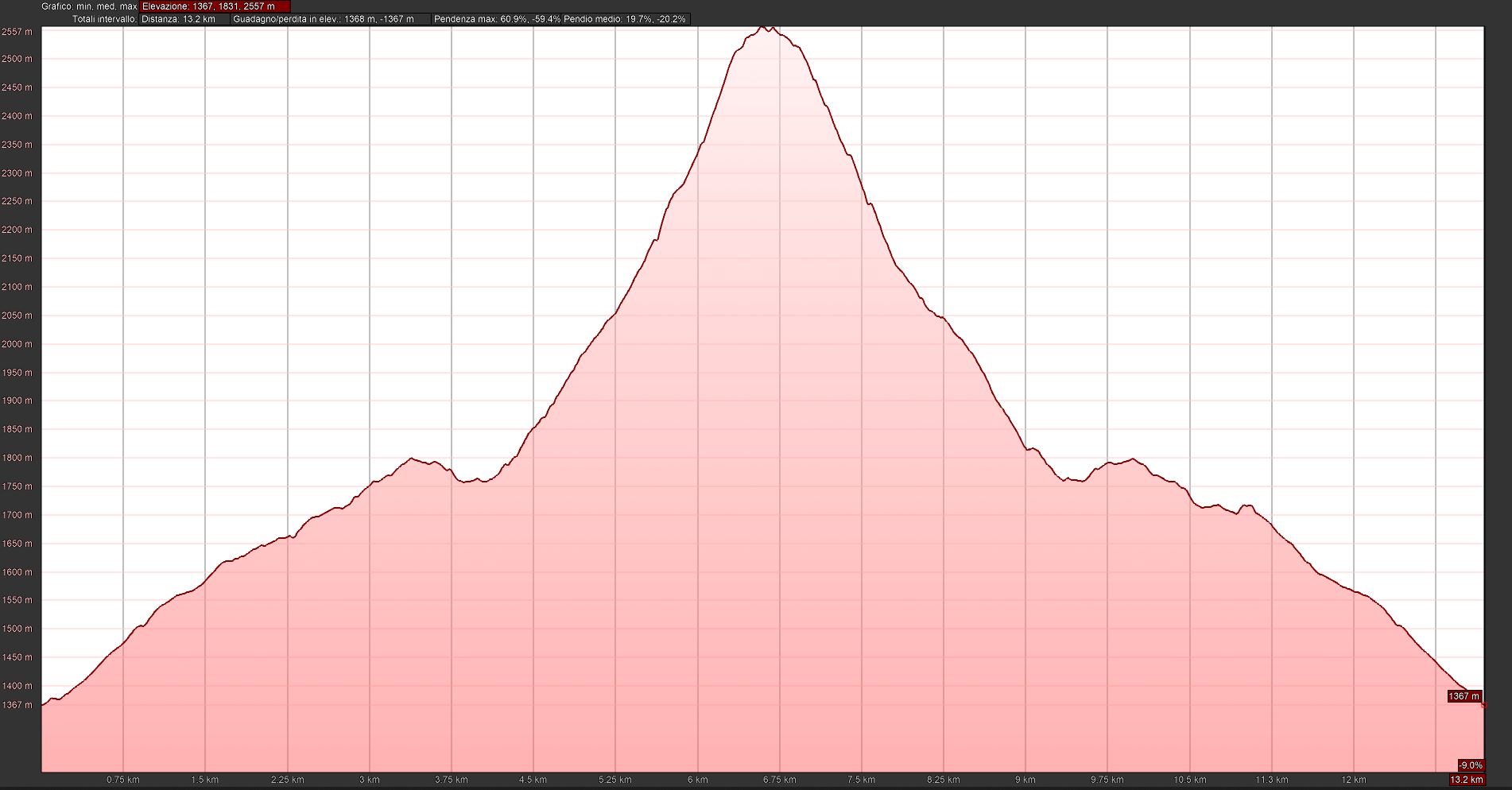Viewport: 1512px width, 790px height.
Task: Click the 6.75 km label on distance axis
Action: tap(780, 780)
